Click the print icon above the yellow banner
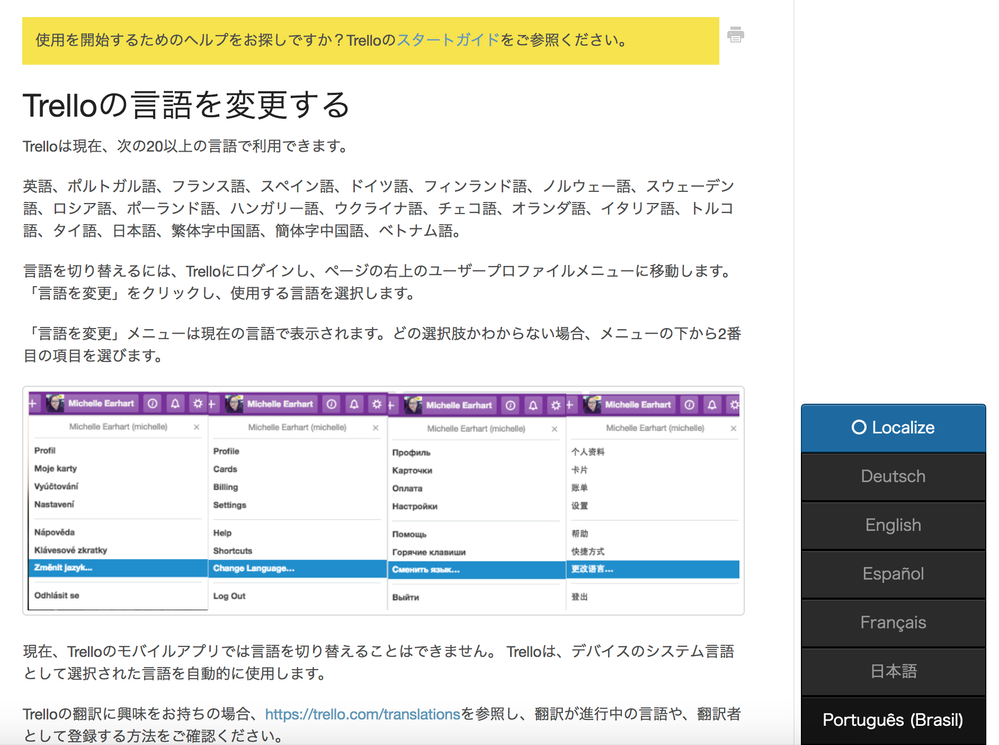This screenshot has width=999, height=745. pos(735,34)
